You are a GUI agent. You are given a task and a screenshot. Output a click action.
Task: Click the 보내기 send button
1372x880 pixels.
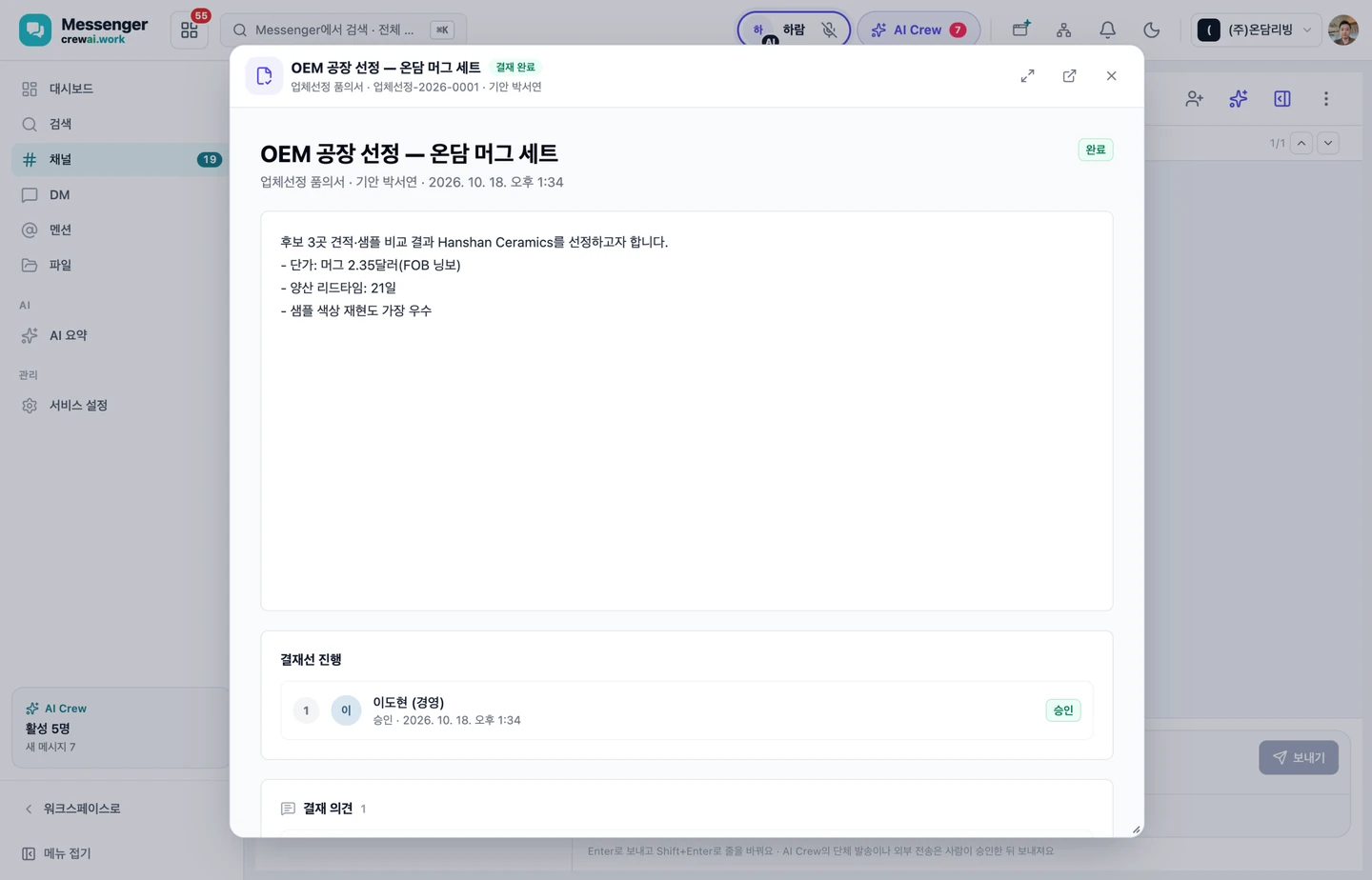[x=1299, y=757]
